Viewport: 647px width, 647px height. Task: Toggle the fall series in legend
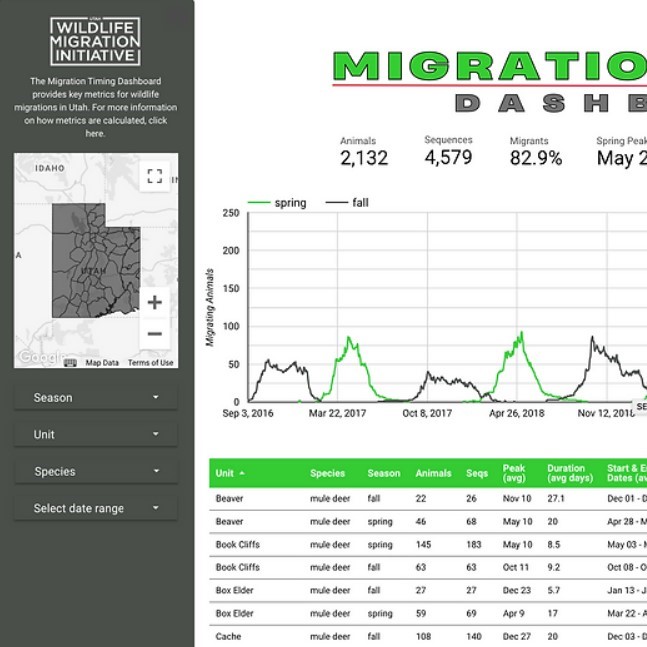(x=347, y=203)
